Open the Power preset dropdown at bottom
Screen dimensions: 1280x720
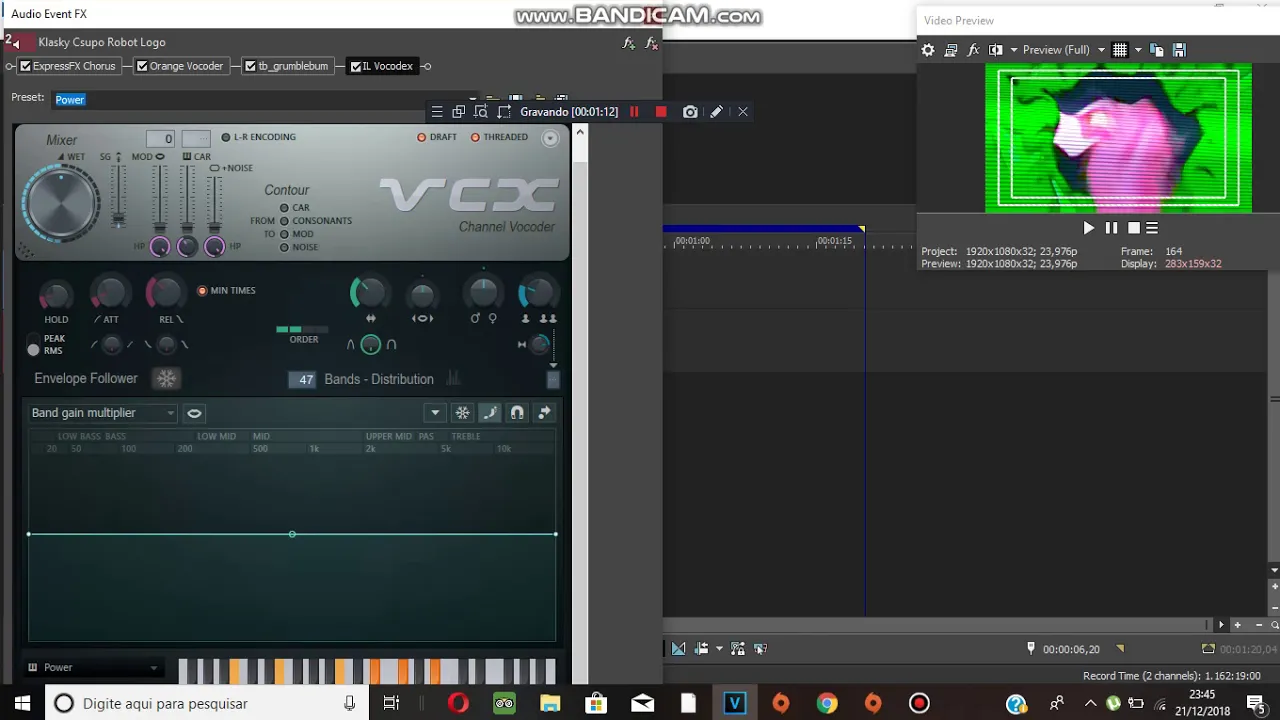coord(93,667)
